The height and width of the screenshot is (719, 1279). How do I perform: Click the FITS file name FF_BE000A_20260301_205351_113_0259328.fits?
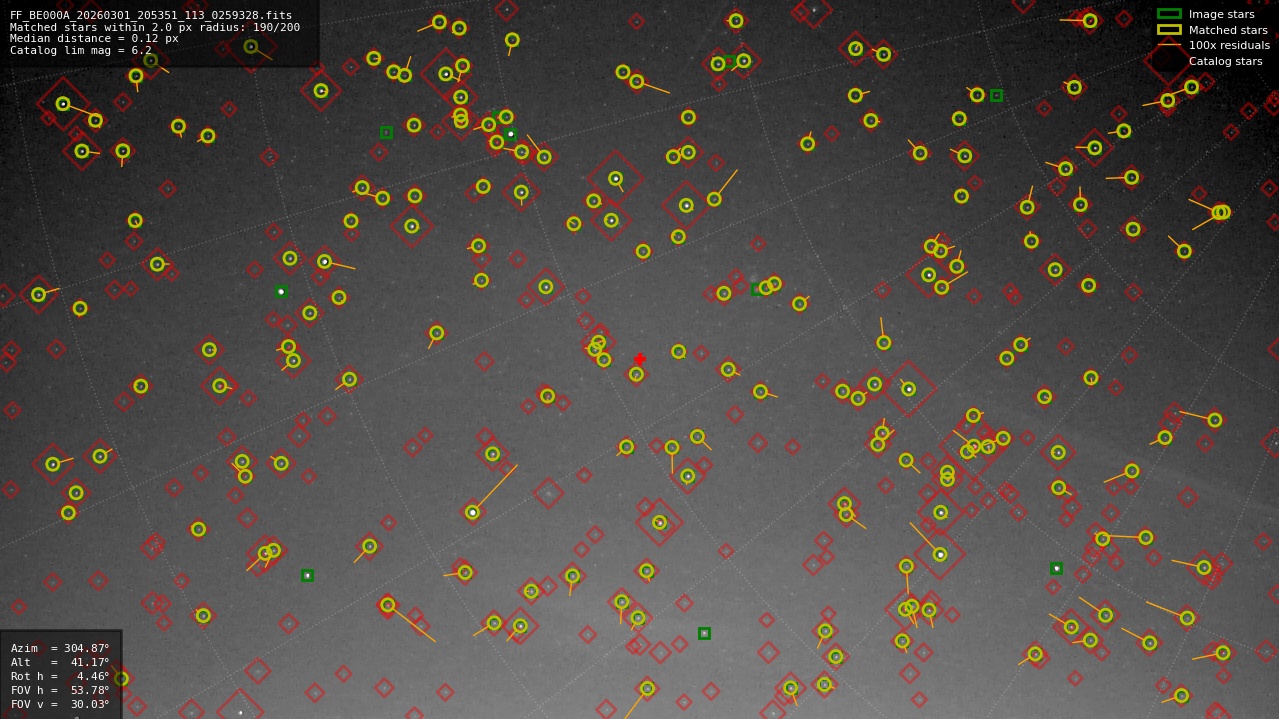[x=151, y=15]
